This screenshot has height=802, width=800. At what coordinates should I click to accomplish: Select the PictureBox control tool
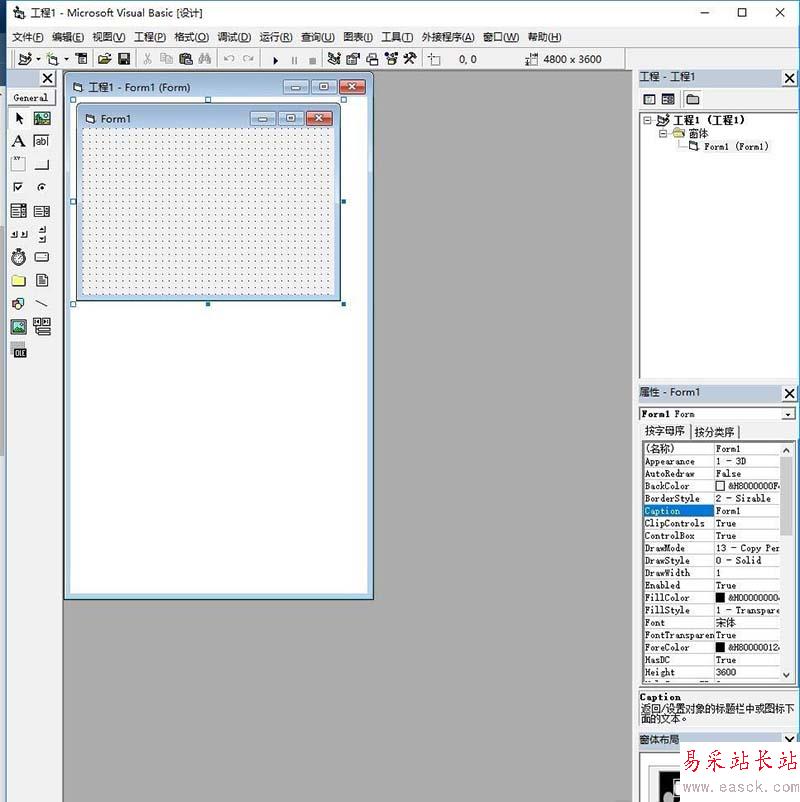[42, 119]
